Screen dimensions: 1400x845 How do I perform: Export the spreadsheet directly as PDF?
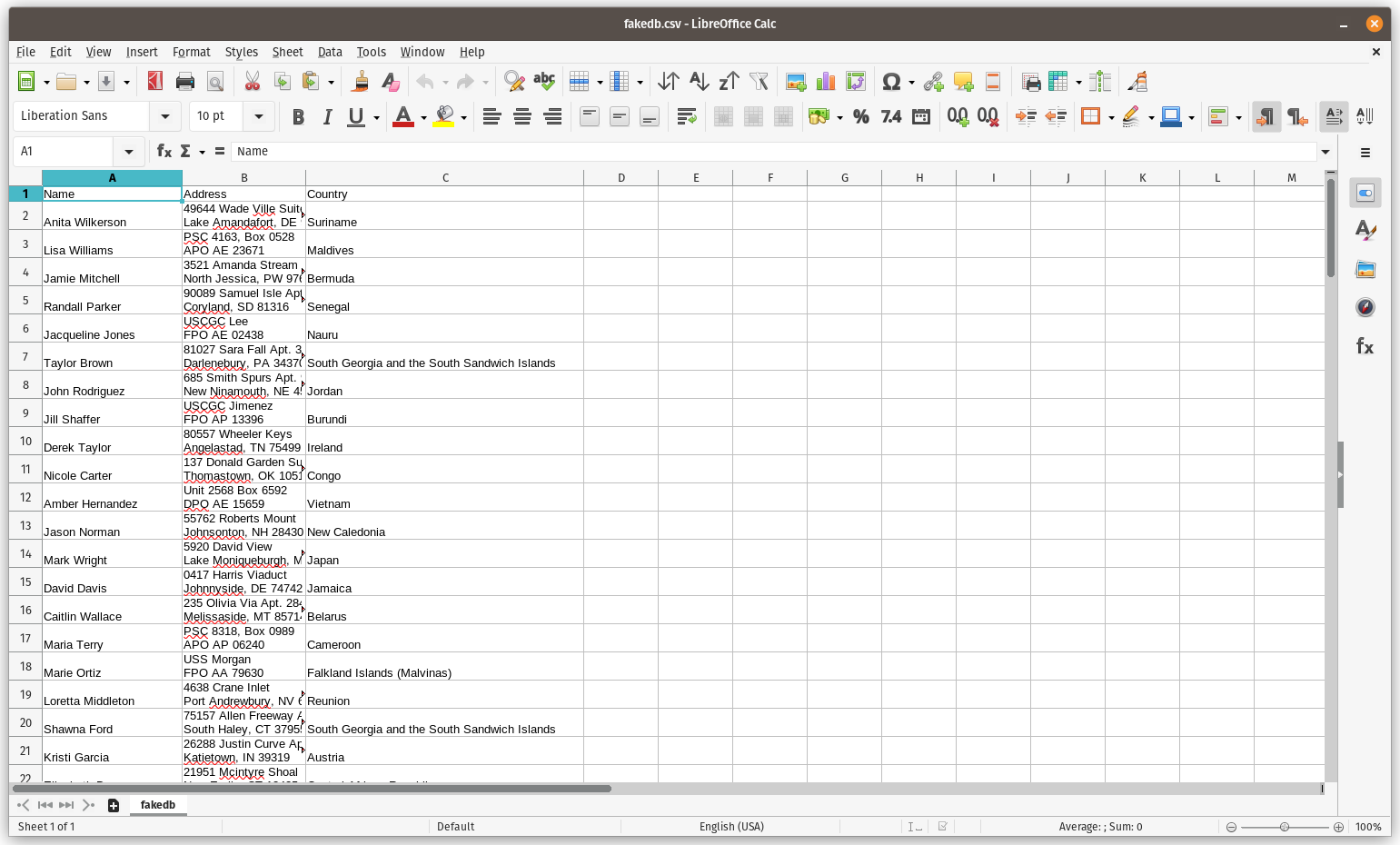click(x=154, y=81)
